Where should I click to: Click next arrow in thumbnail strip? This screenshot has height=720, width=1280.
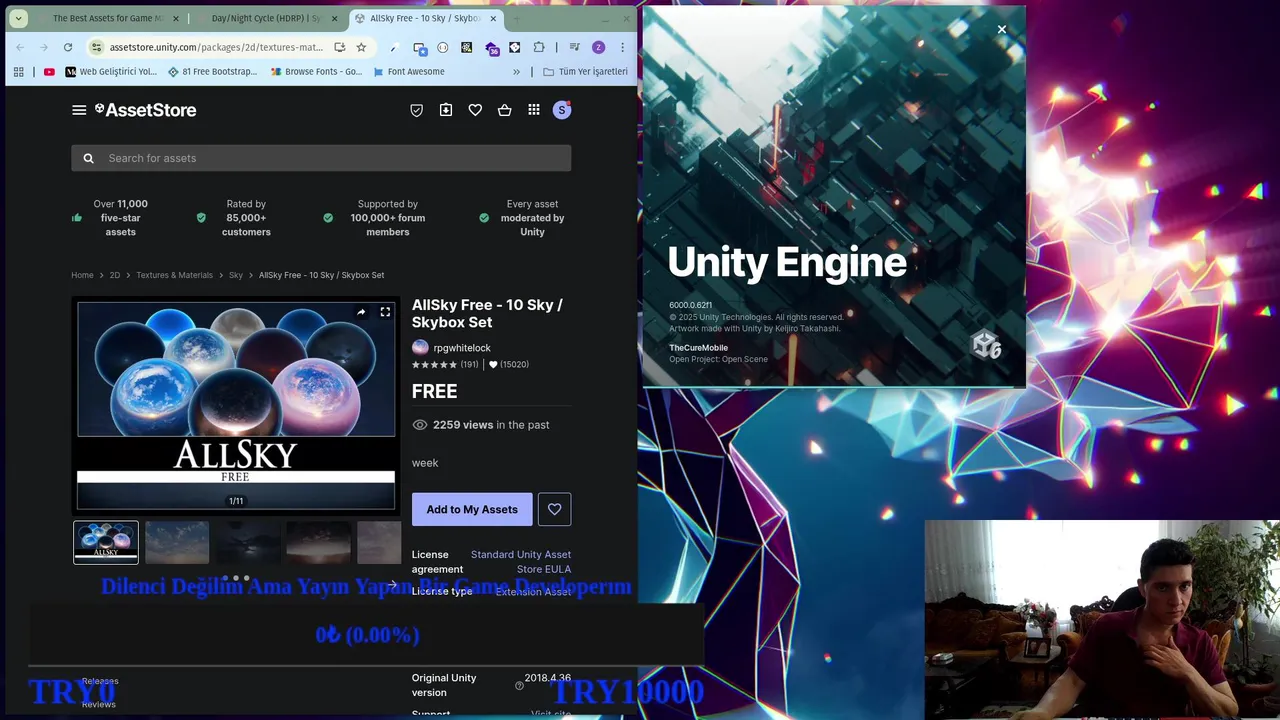[392, 585]
